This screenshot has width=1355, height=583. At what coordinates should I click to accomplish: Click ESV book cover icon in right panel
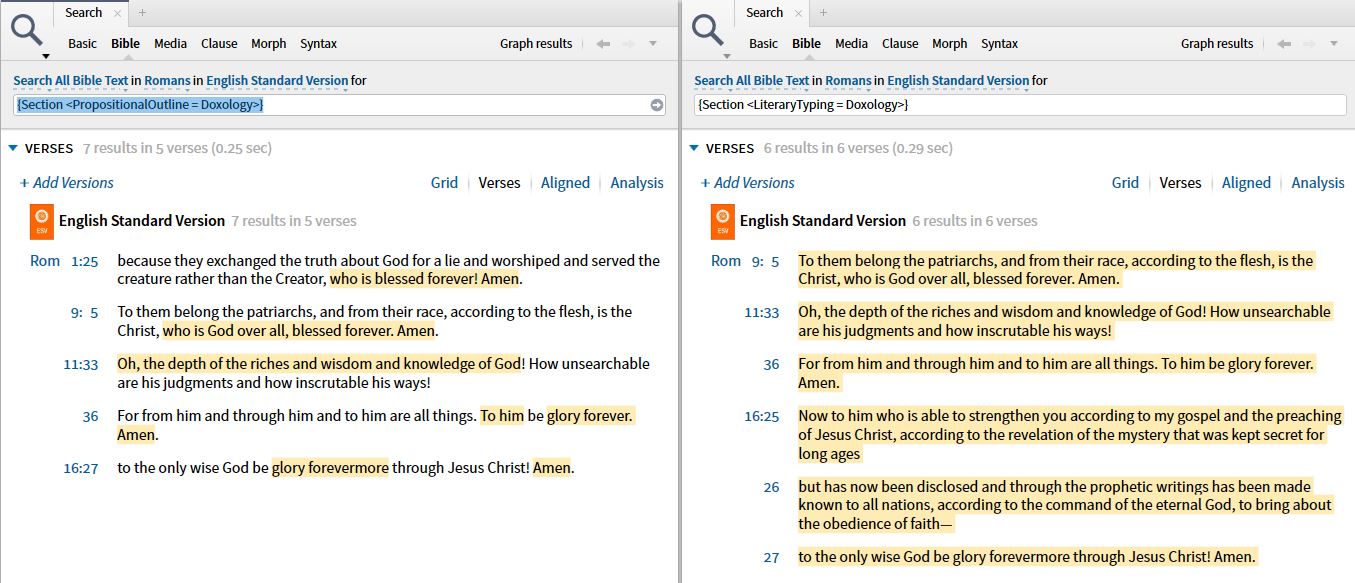(722, 221)
